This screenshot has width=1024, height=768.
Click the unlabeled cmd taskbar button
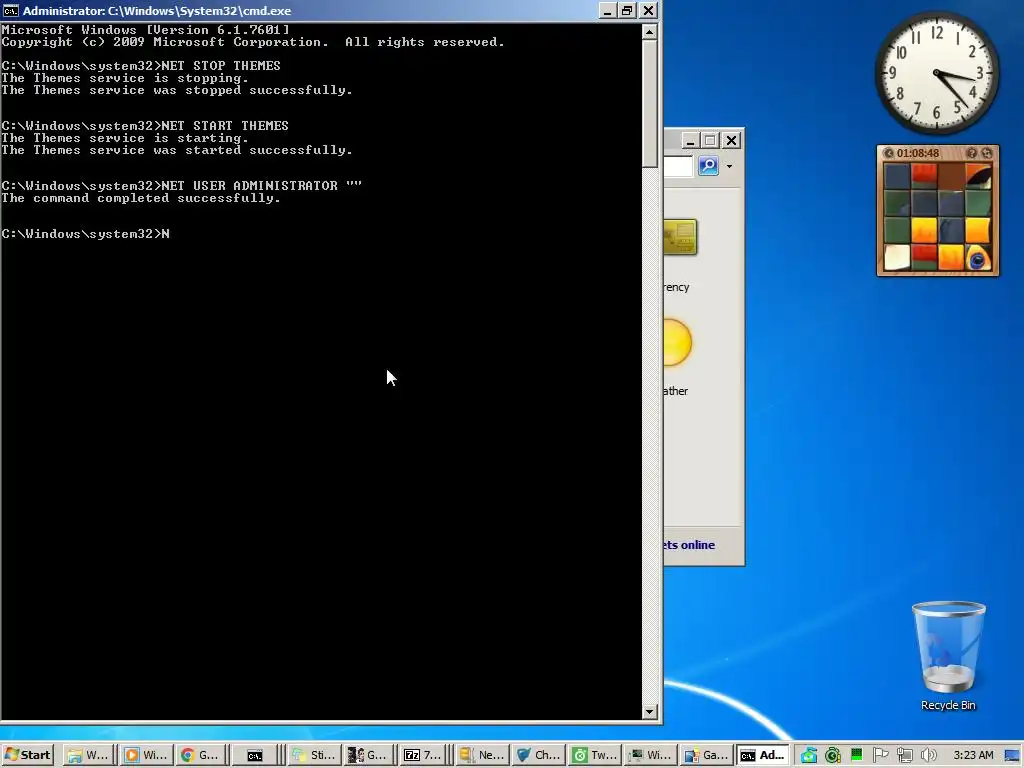point(255,755)
